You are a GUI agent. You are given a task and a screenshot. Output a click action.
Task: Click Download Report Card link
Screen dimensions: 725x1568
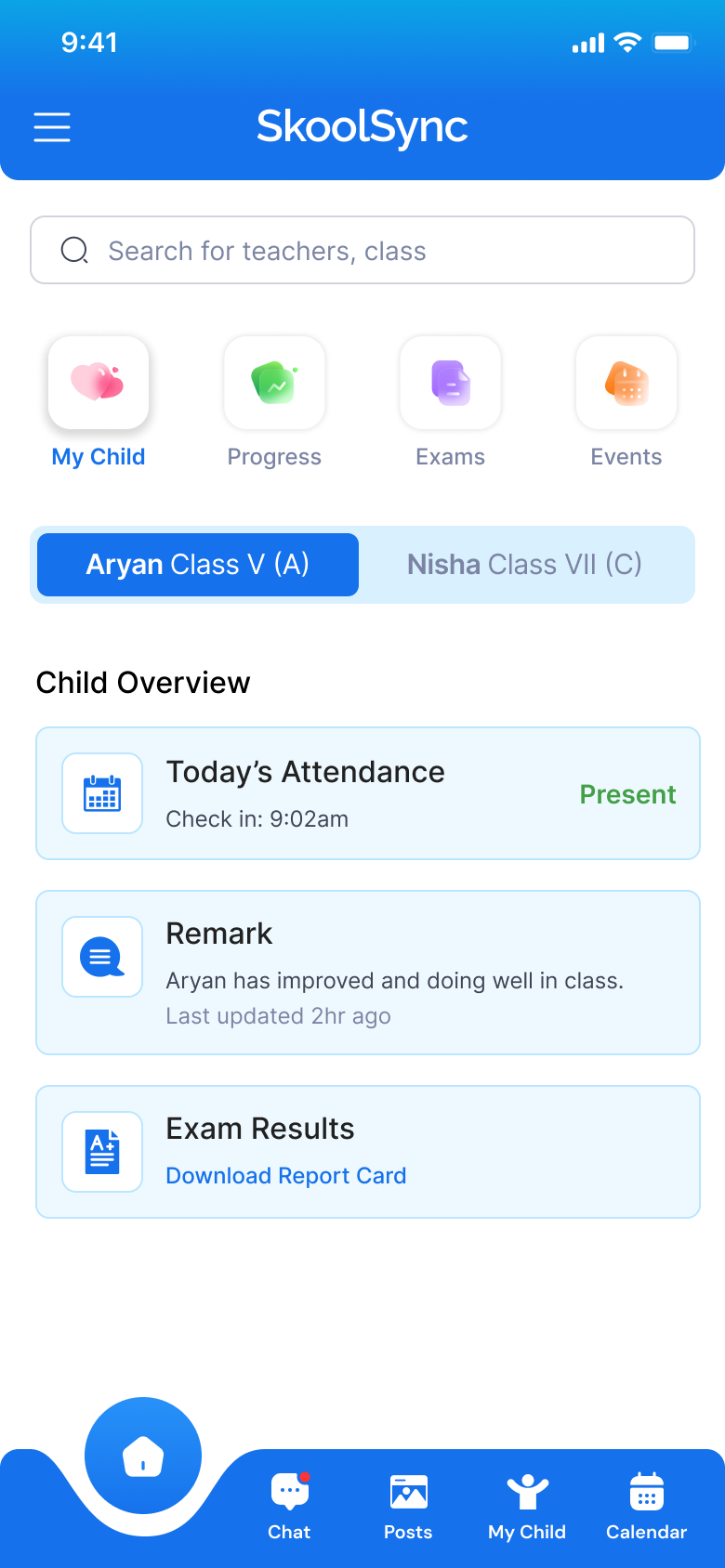point(286,1176)
